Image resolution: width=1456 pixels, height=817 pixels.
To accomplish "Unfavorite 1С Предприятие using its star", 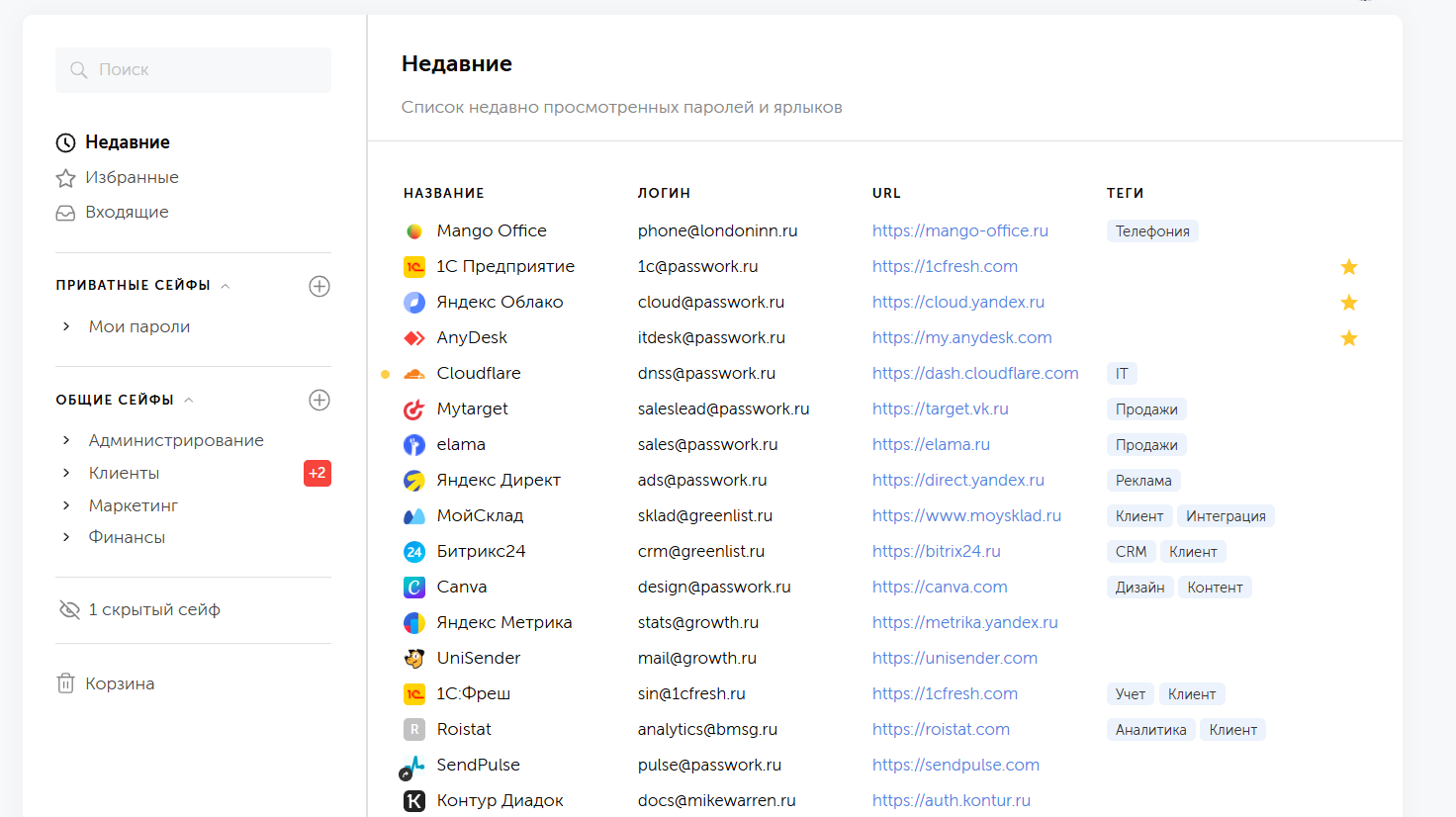I will click(1348, 267).
